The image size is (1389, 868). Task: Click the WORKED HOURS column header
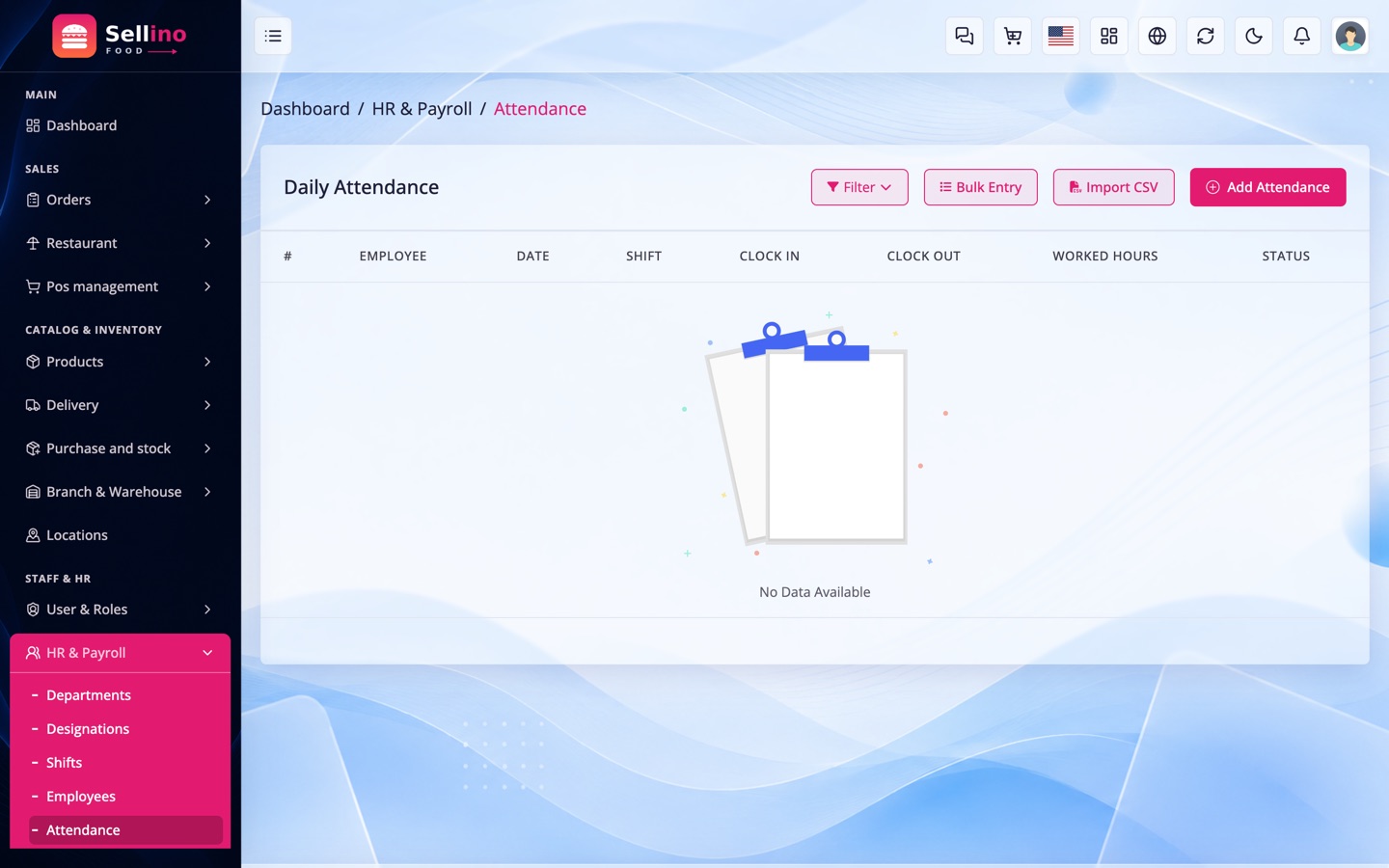point(1104,257)
